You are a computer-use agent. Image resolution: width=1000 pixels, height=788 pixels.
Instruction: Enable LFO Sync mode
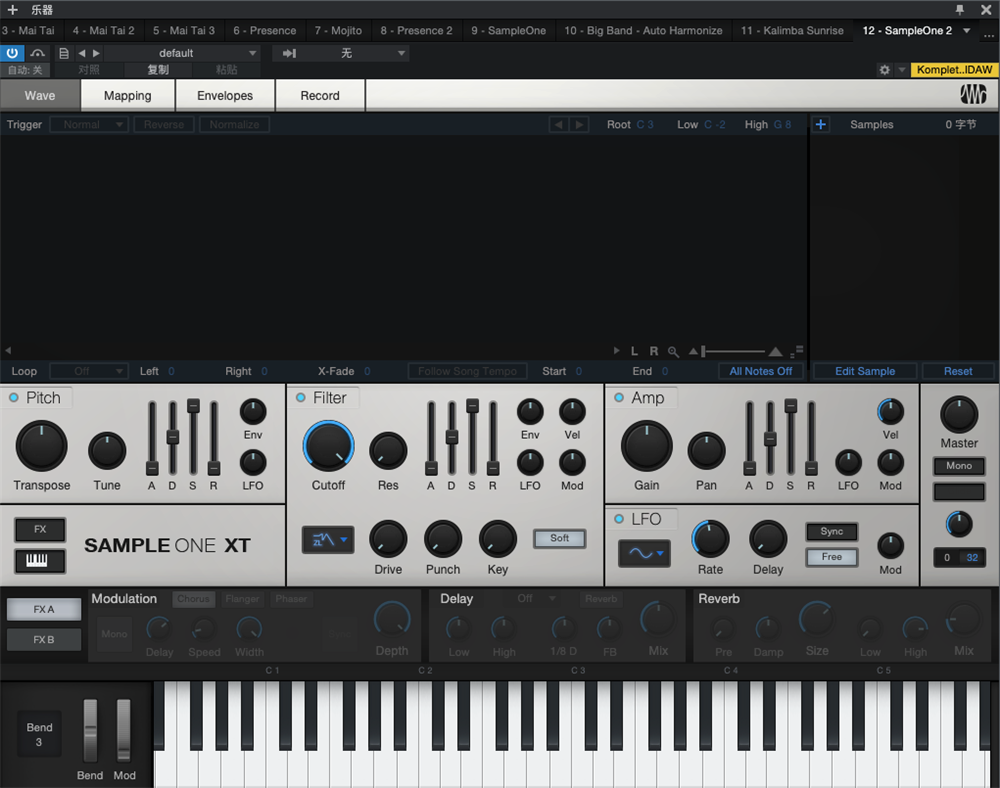[x=832, y=532]
